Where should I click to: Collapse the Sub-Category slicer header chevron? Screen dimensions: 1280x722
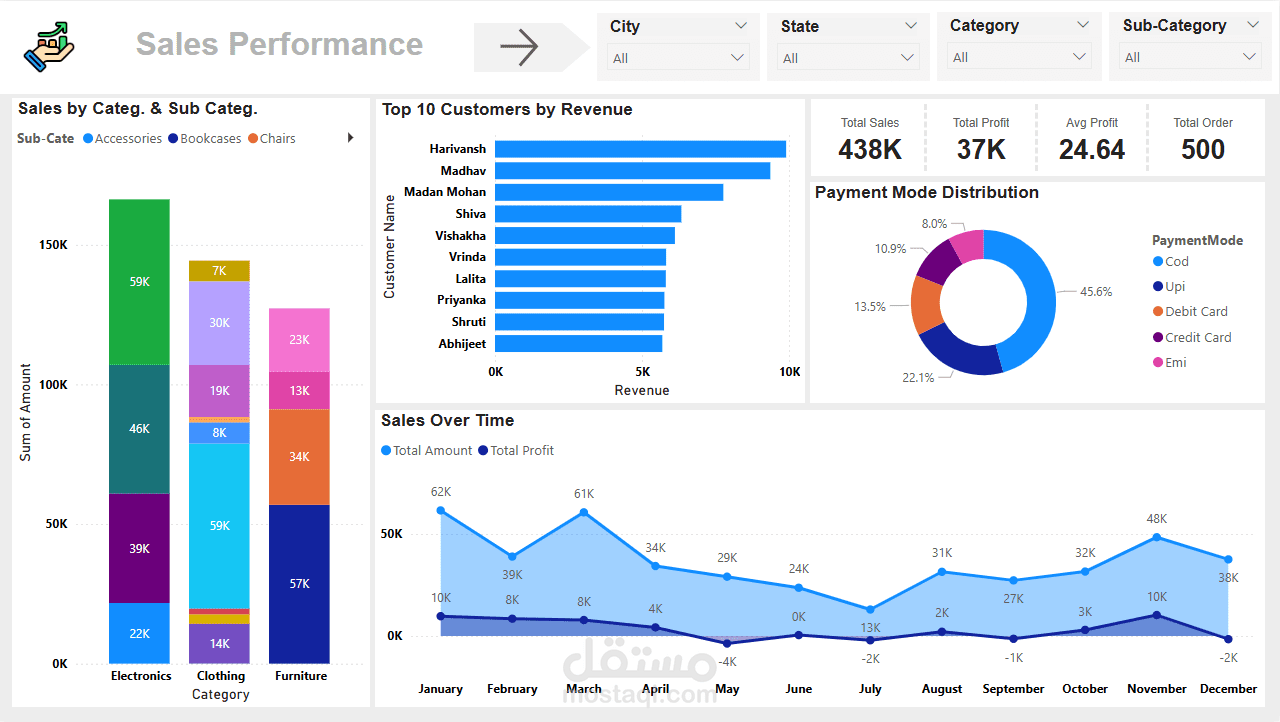click(x=1253, y=25)
